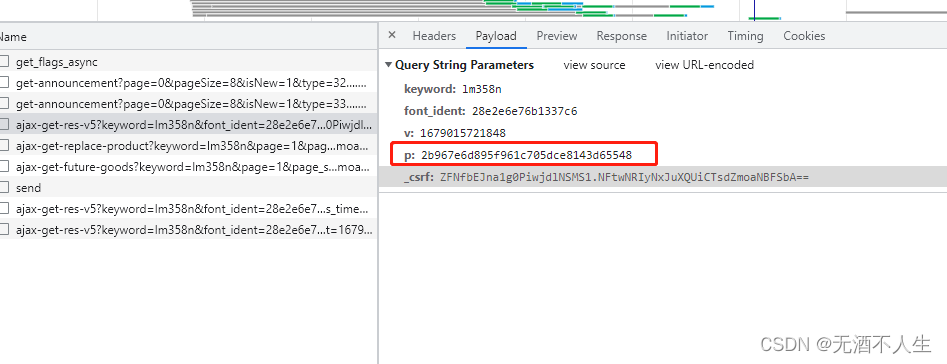Tick checkbox of selected ajax-get-res-v5 request
Image resolution: width=947 pixels, height=364 pixels.
4,125
